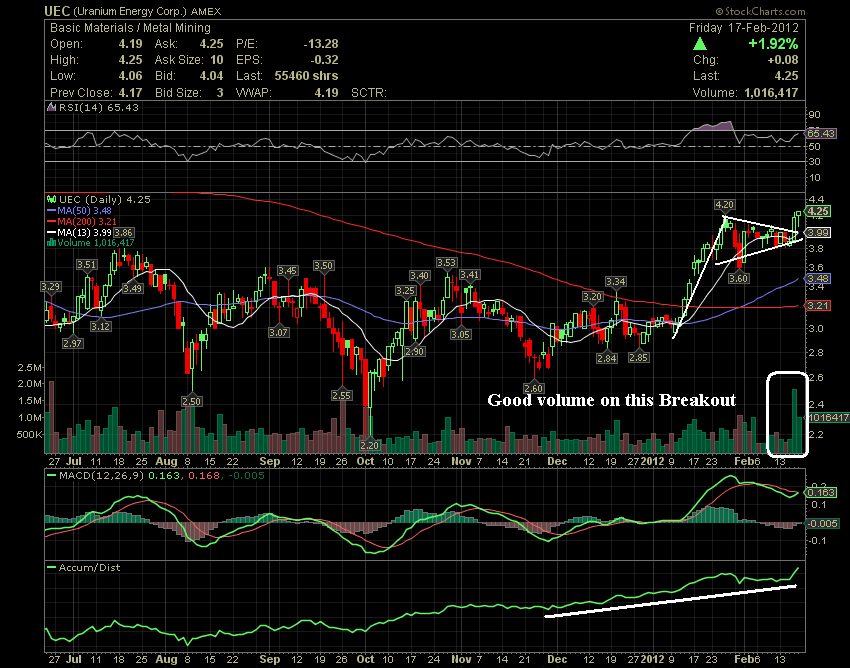Image resolution: width=850 pixels, height=668 pixels.
Task: Click the RSI(14) 65.43 panel label
Action: [99, 107]
